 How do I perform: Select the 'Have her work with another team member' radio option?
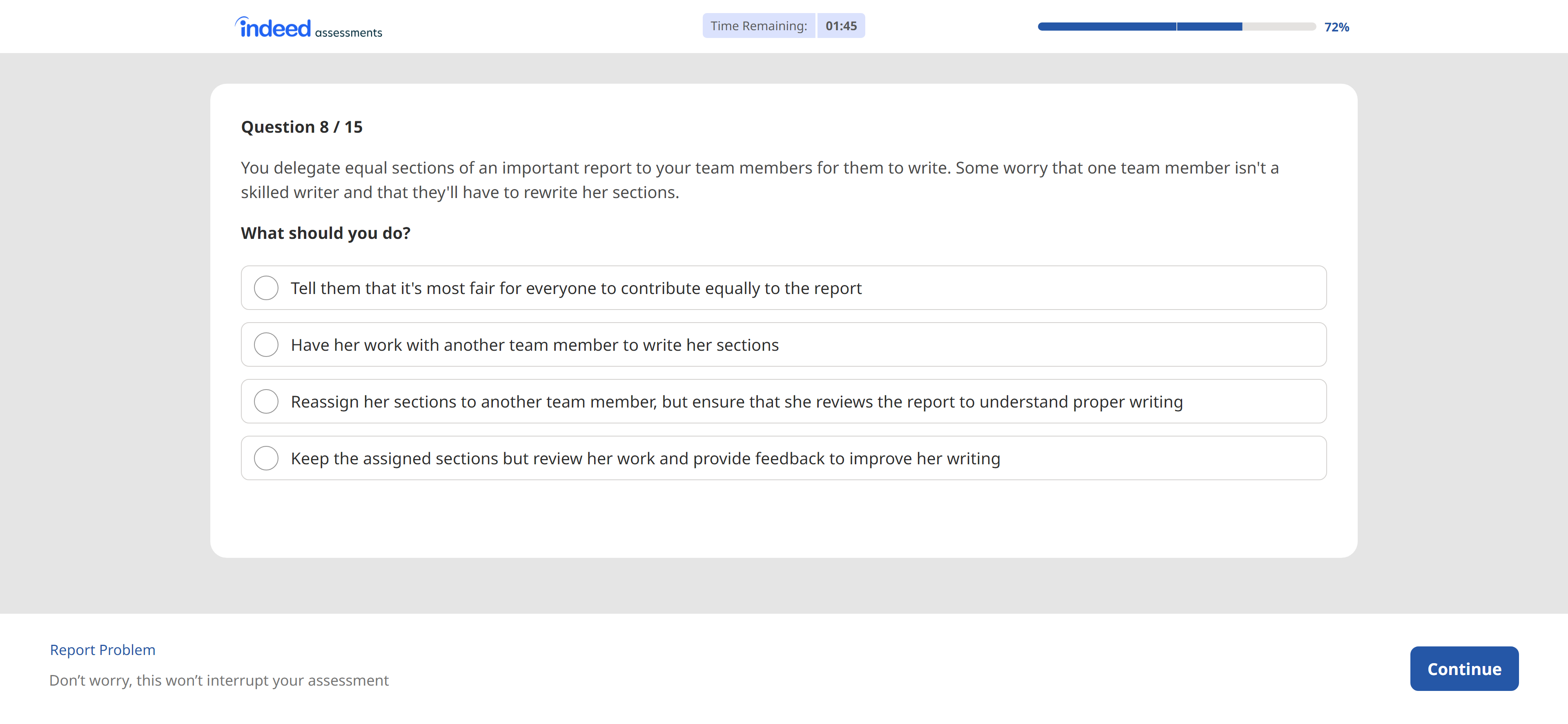click(266, 345)
